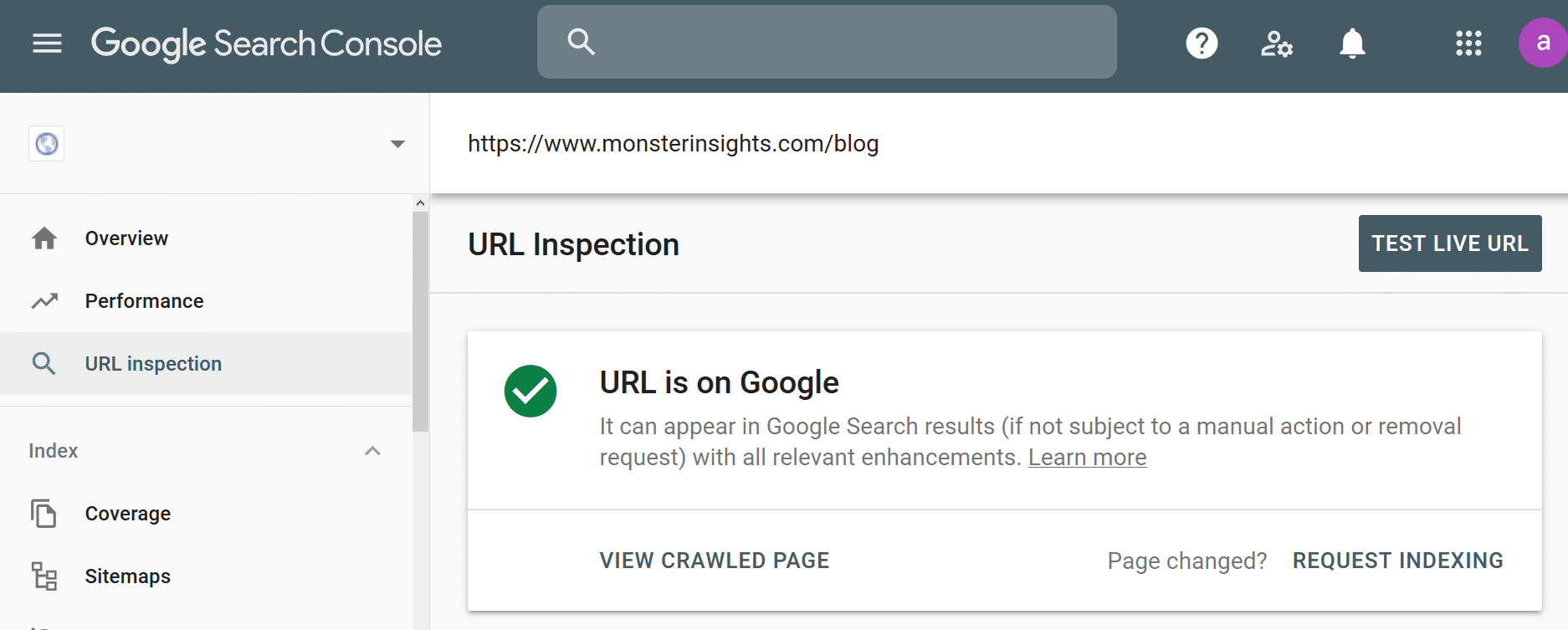Click the Overview home icon

[44, 238]
